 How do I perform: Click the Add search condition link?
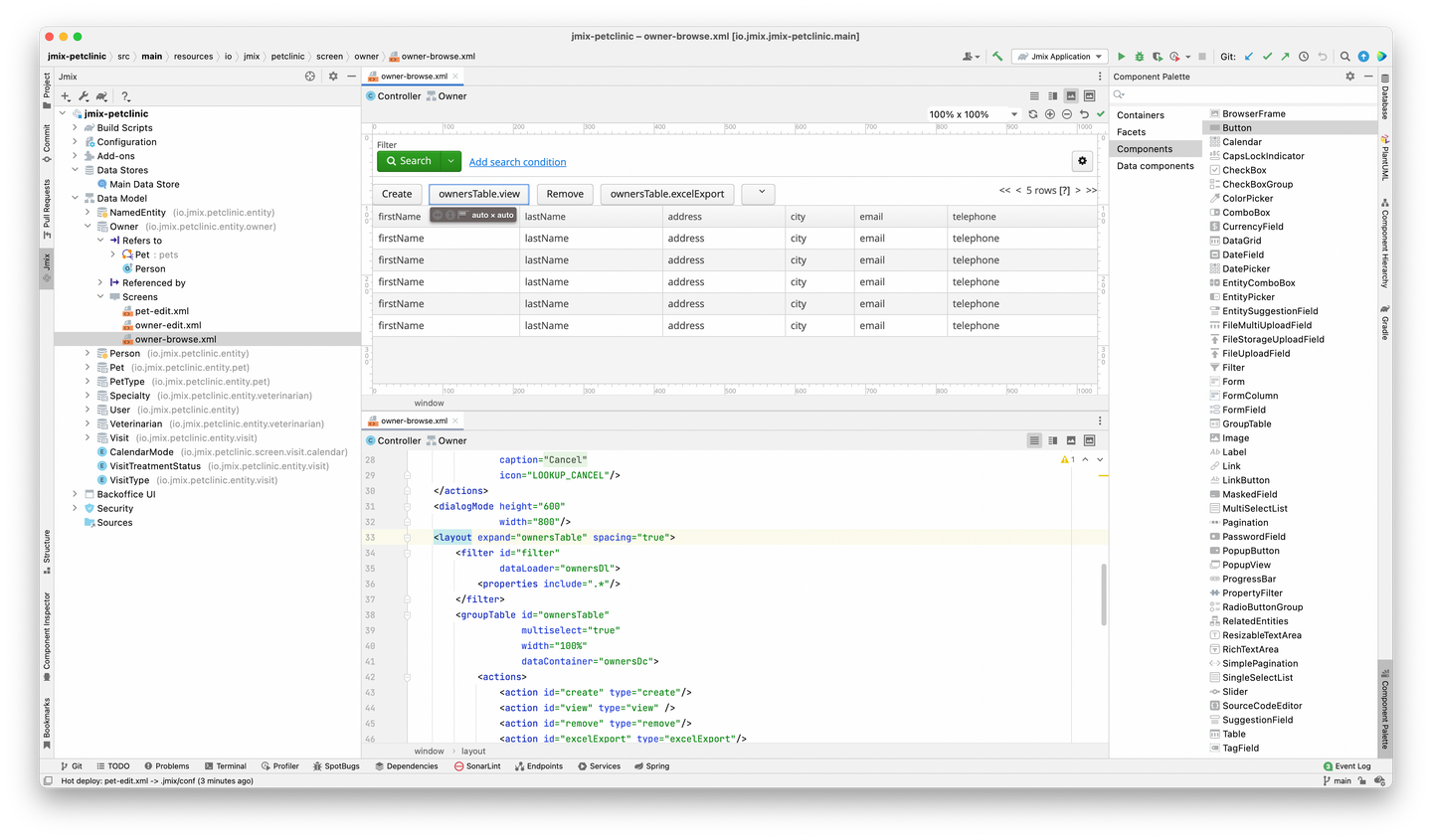(517, 162)
